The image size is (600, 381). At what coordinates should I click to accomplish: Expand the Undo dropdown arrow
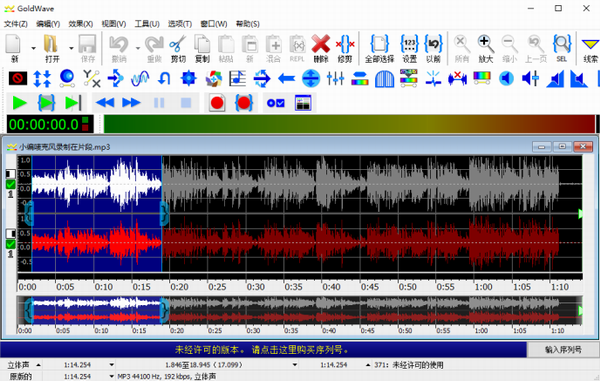[138, 48]
